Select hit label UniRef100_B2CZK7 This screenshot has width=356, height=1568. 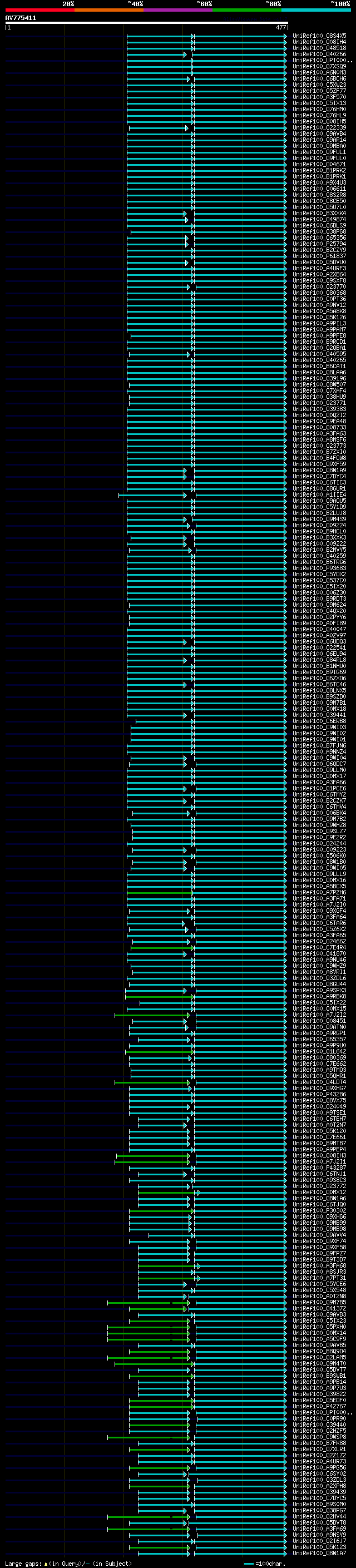point(319,800)
